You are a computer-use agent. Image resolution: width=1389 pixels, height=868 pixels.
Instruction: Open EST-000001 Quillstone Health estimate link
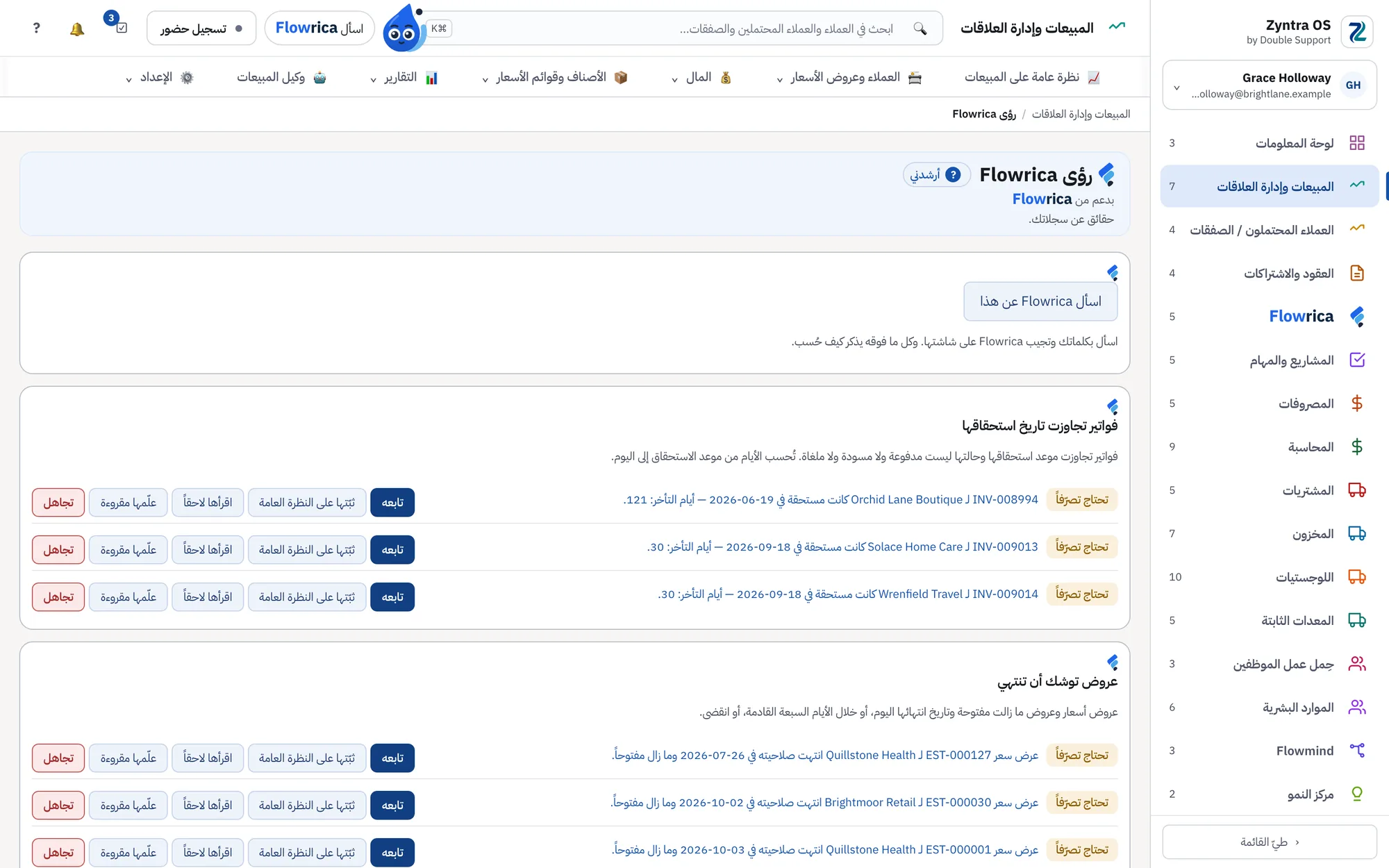click(x=825, y=850)
